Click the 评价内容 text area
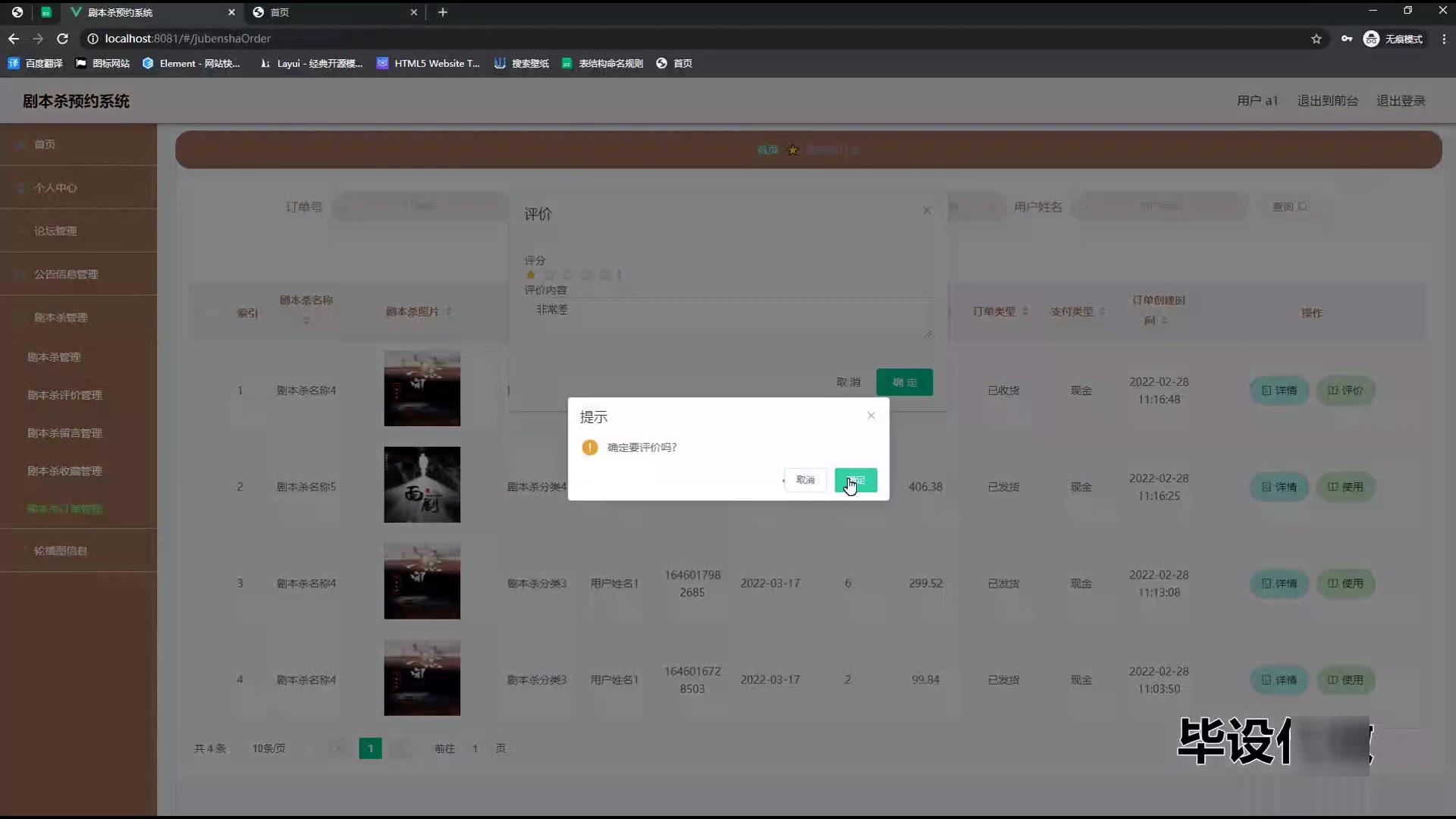 click(729, 318)
